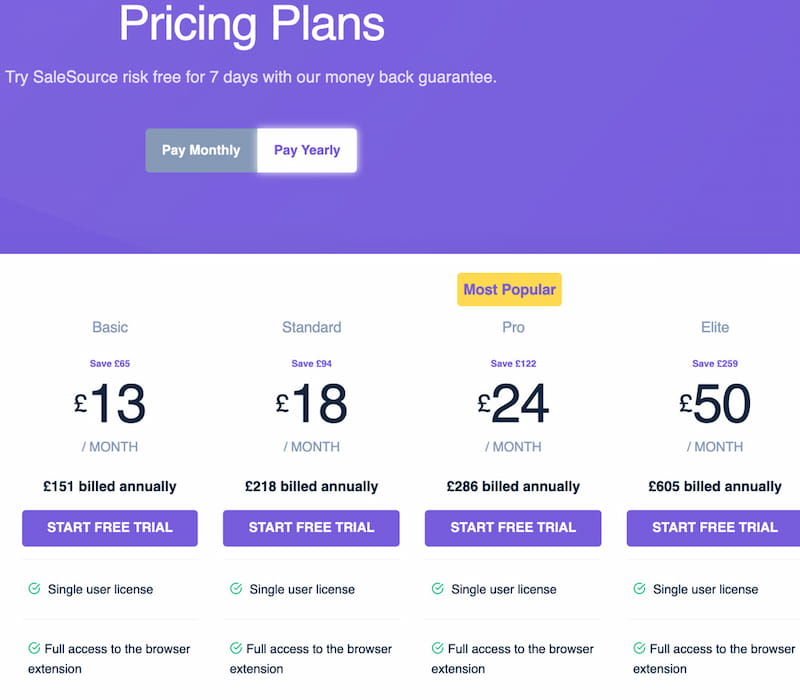800x700 pixels.
Task: Click Standard plan browser extension checkmark icon
Action: [236, 648]
